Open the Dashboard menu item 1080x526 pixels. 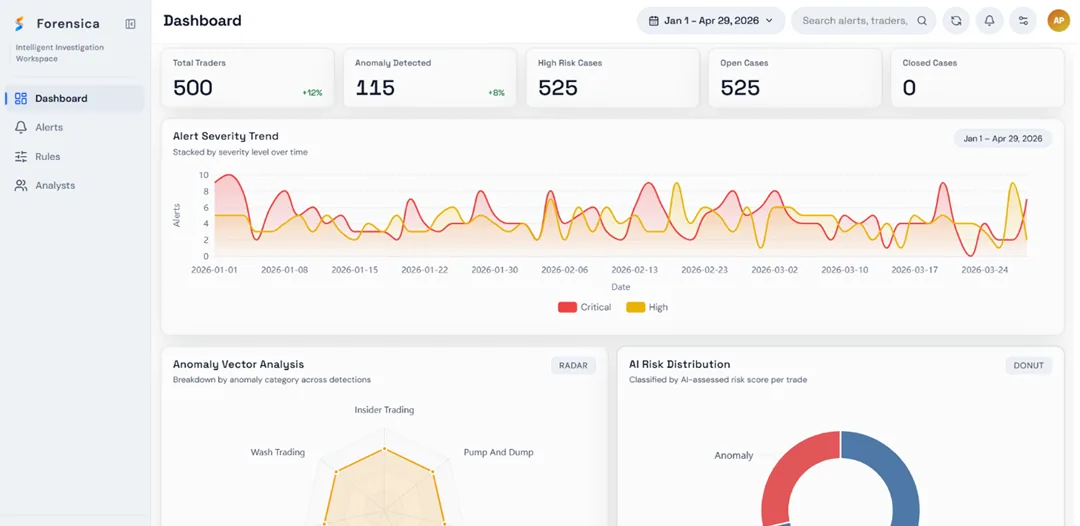[74, 98]
